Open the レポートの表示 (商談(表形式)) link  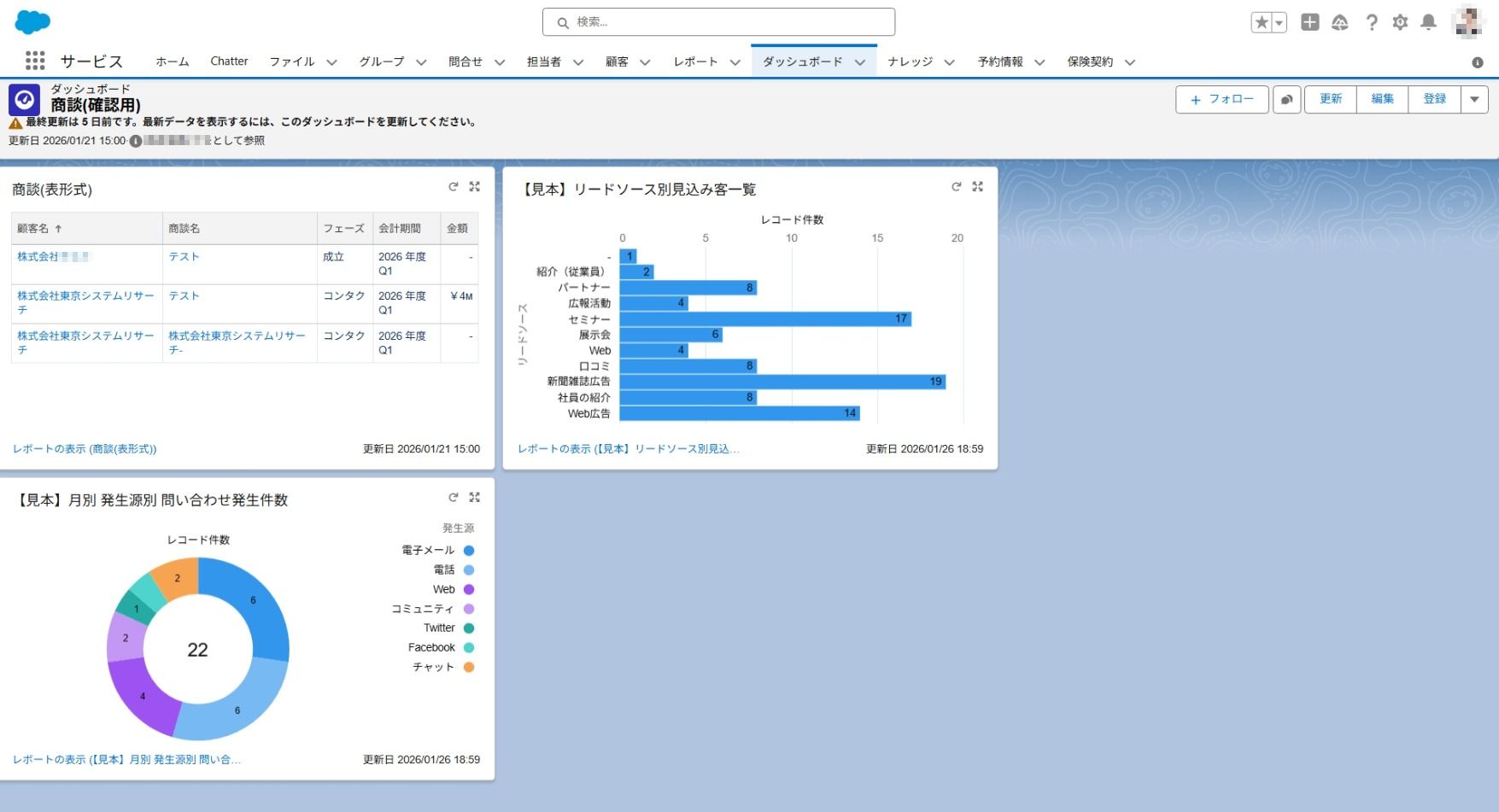pos(85,449)
